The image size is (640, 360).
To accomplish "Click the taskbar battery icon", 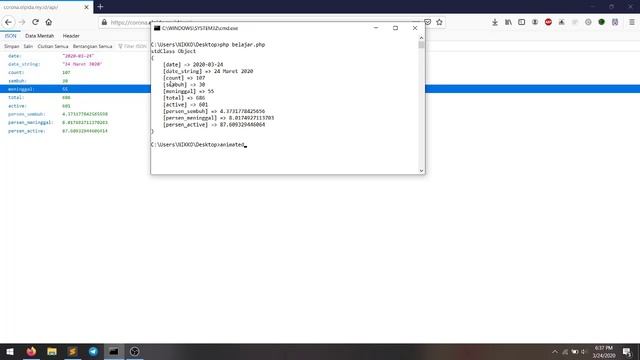I will (x=575, y=352).
